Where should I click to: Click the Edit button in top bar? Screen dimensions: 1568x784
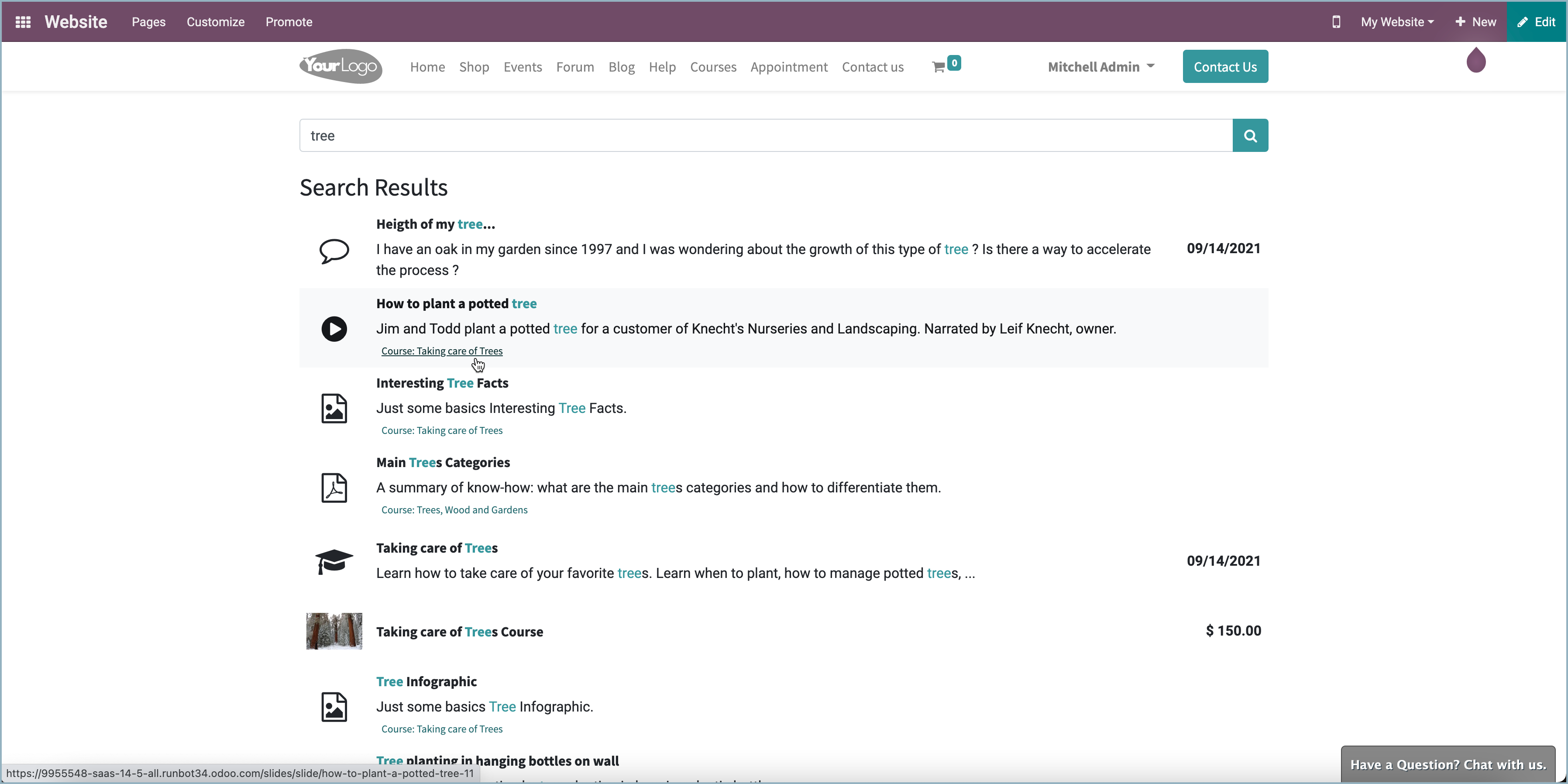pyautogui.click(x=1536, y=22)
